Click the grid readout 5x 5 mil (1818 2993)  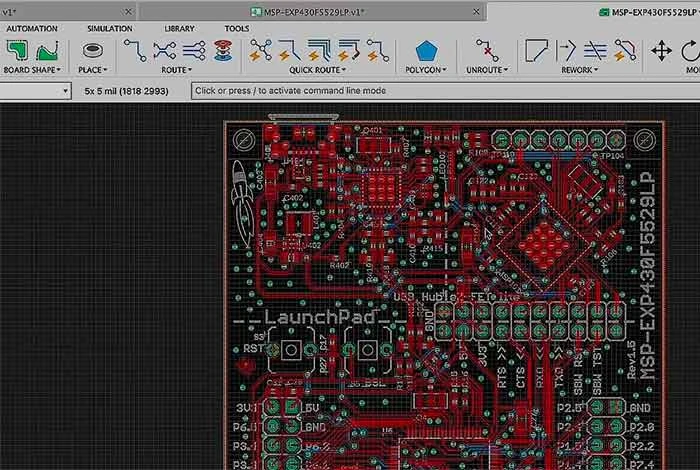point(126,91)
